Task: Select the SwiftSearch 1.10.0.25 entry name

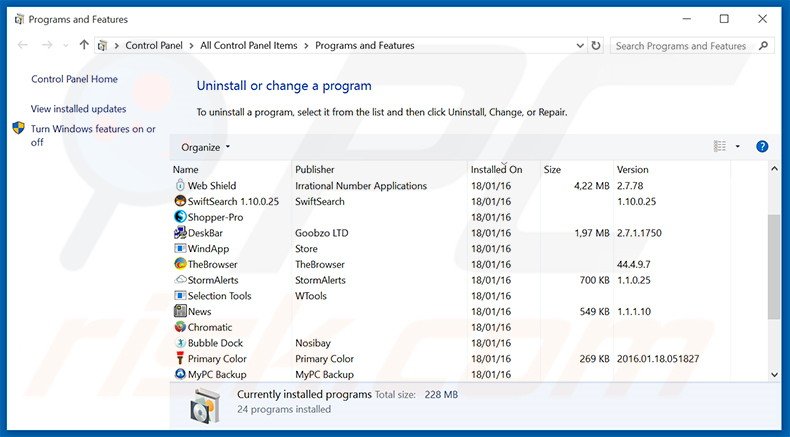Action: [233, 201]
